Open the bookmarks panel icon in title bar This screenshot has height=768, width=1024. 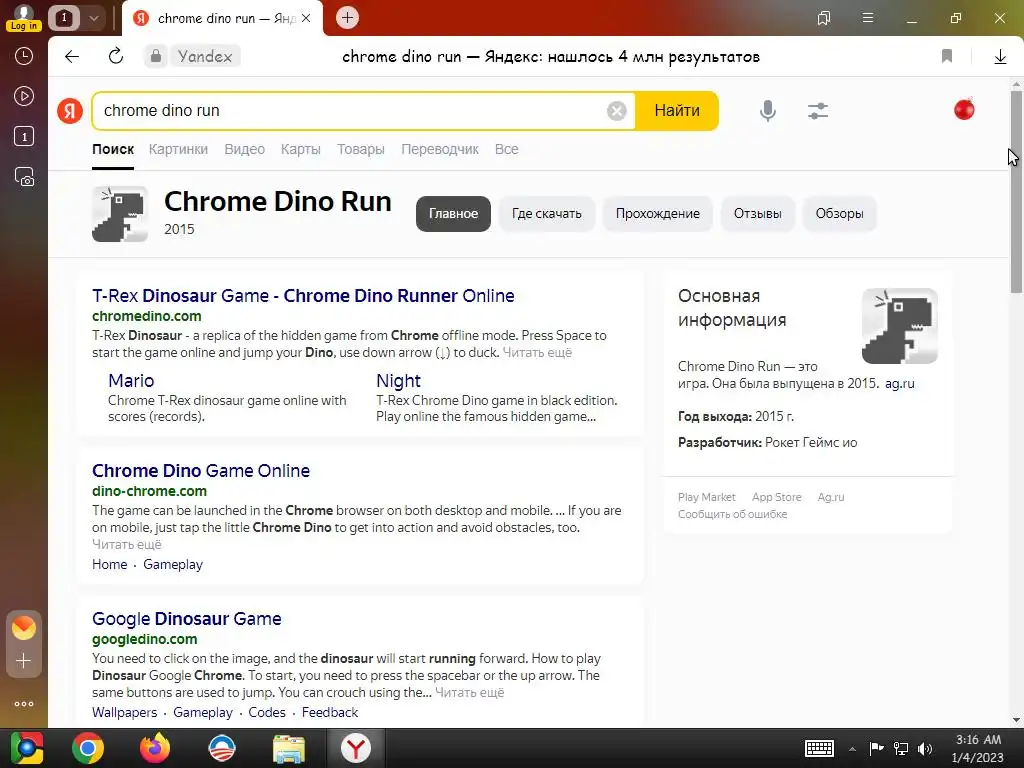[x=824, y=18]
